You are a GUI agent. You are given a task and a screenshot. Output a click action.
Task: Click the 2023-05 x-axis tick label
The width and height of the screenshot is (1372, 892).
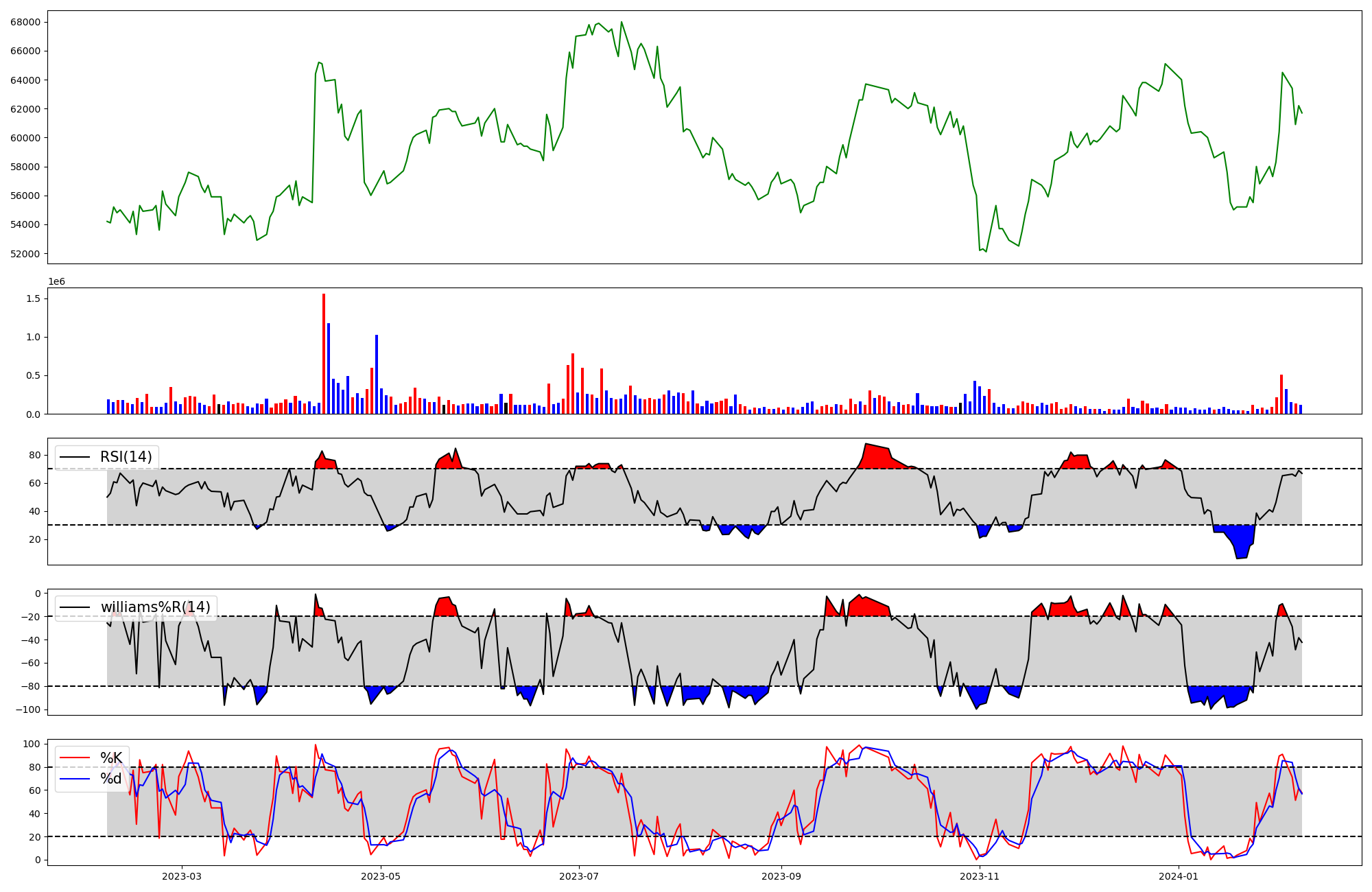click(x=380, y=876)
